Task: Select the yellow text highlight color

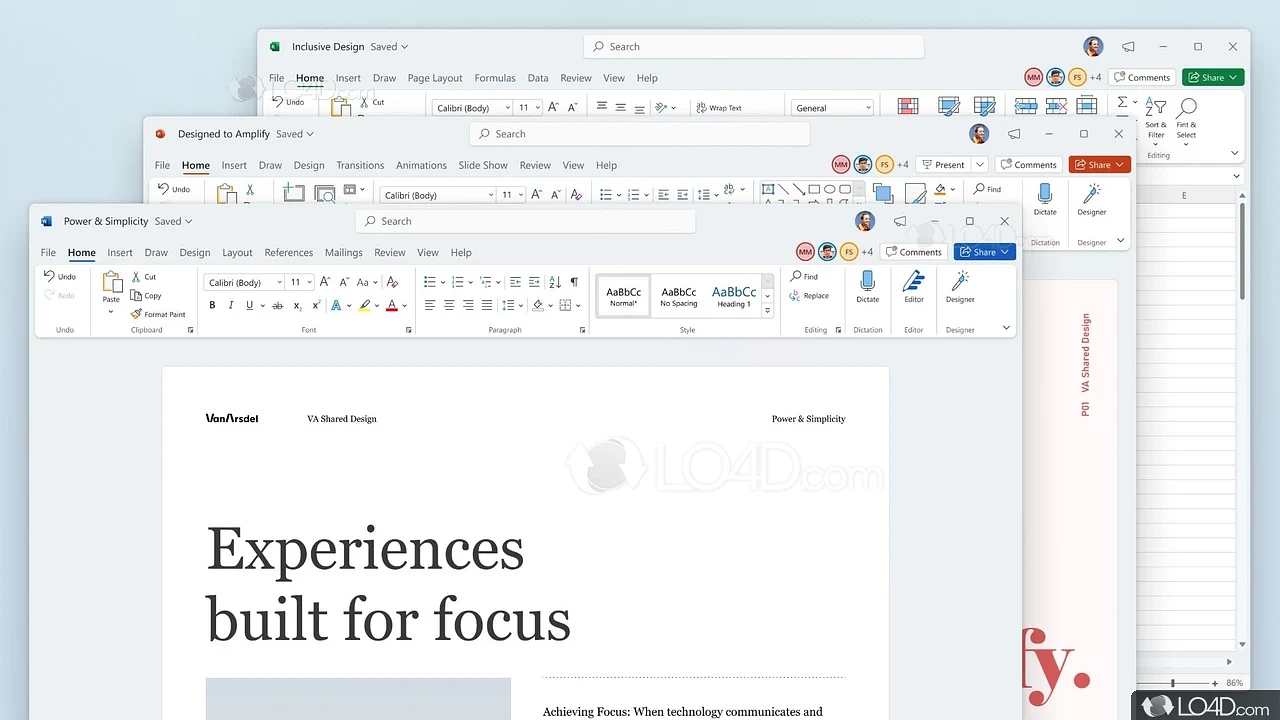Action: pos(365,305)
